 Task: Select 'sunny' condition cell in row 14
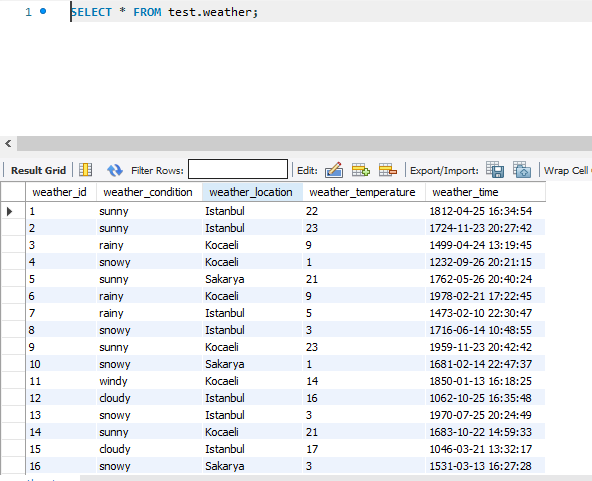click(150, 432)
